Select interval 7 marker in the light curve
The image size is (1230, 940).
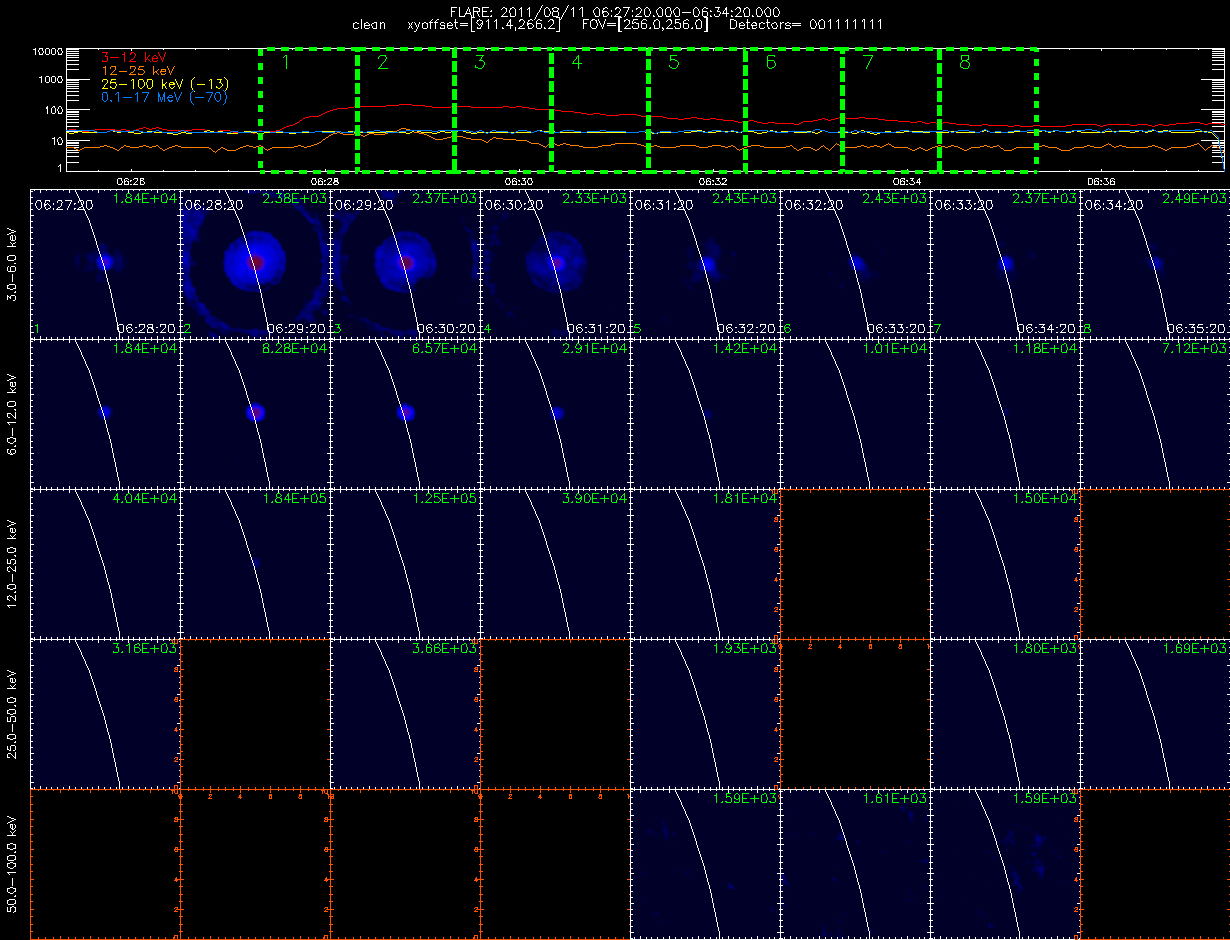click(x=867, y=63)
